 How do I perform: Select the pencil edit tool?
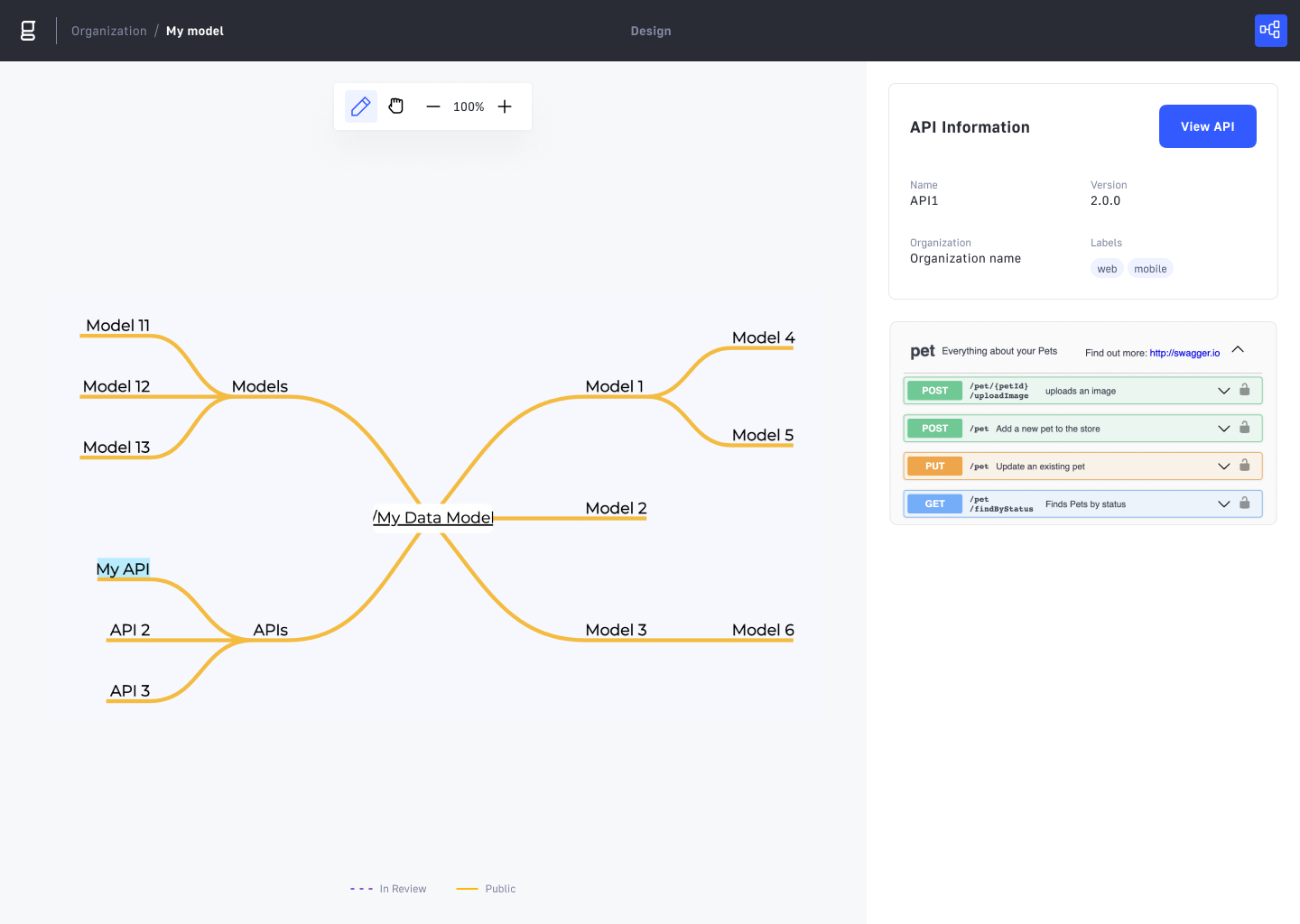click(360, 106)
